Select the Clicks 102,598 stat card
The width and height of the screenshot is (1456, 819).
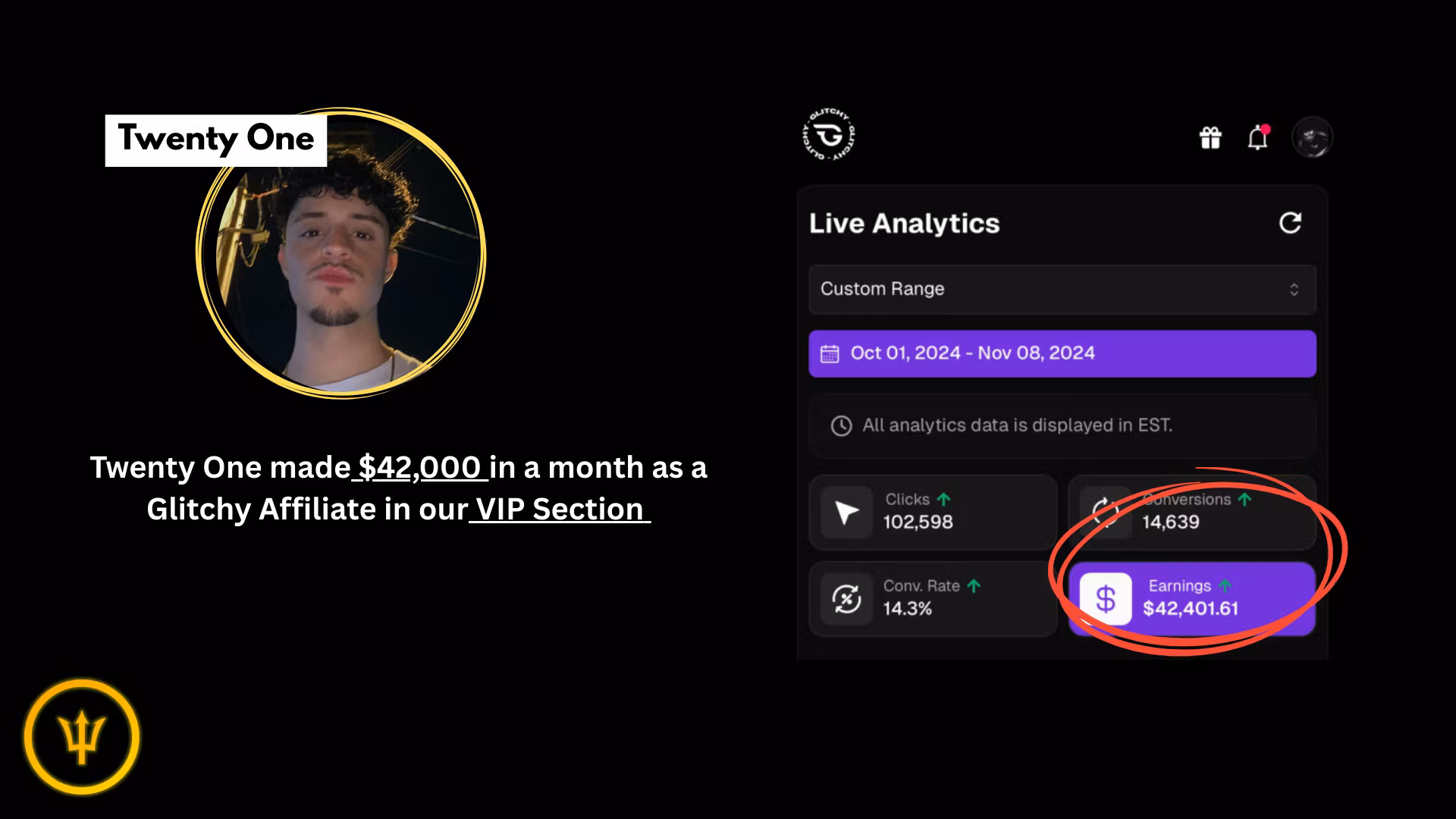tap(933, 513)
